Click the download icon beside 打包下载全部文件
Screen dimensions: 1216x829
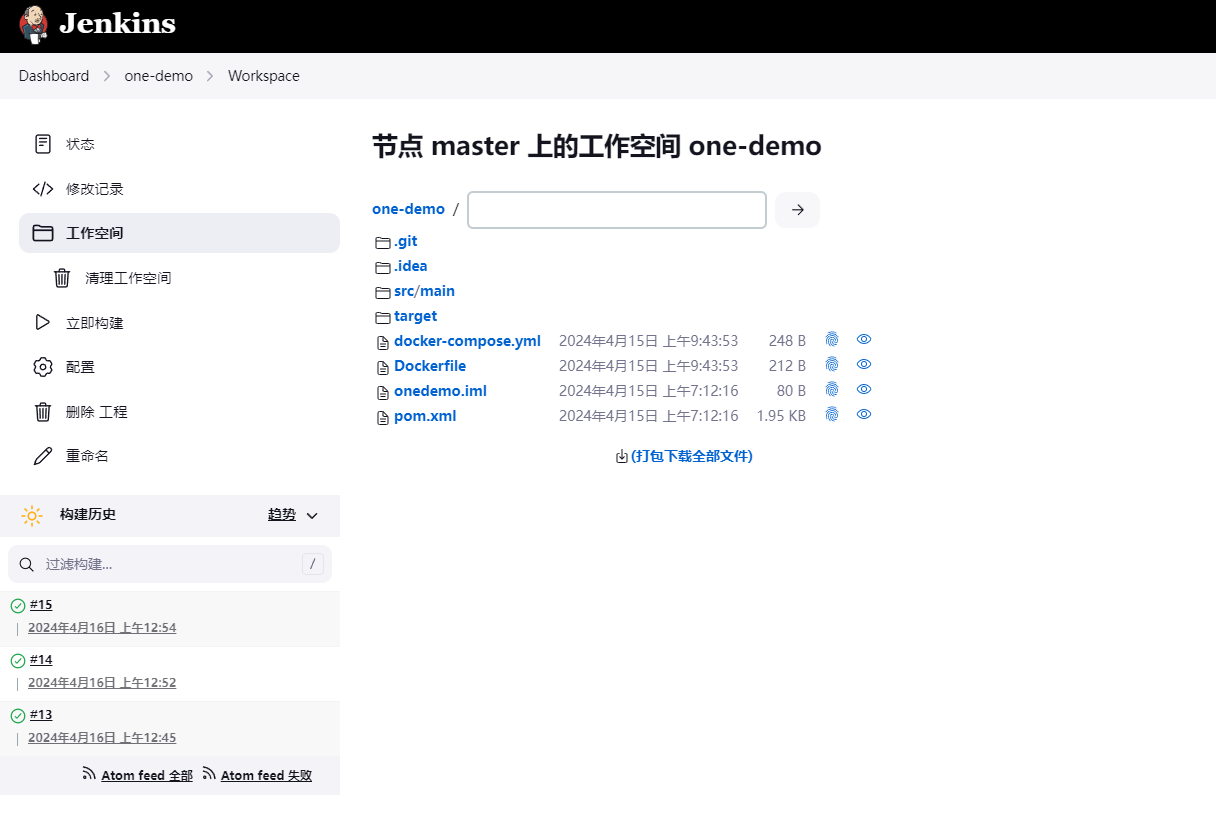pos(622,457)
